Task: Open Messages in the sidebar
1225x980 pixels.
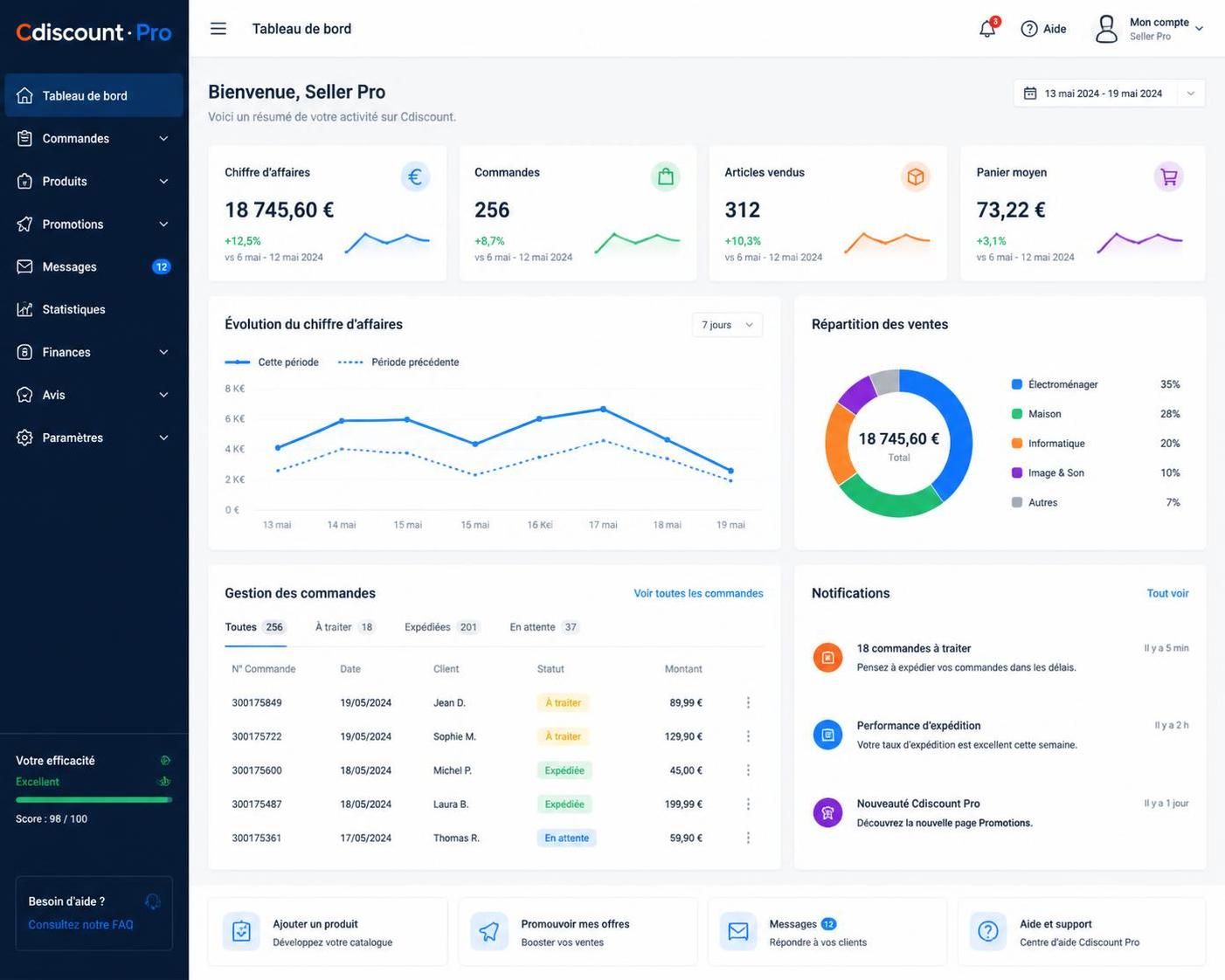Action: tap(93, 266)
